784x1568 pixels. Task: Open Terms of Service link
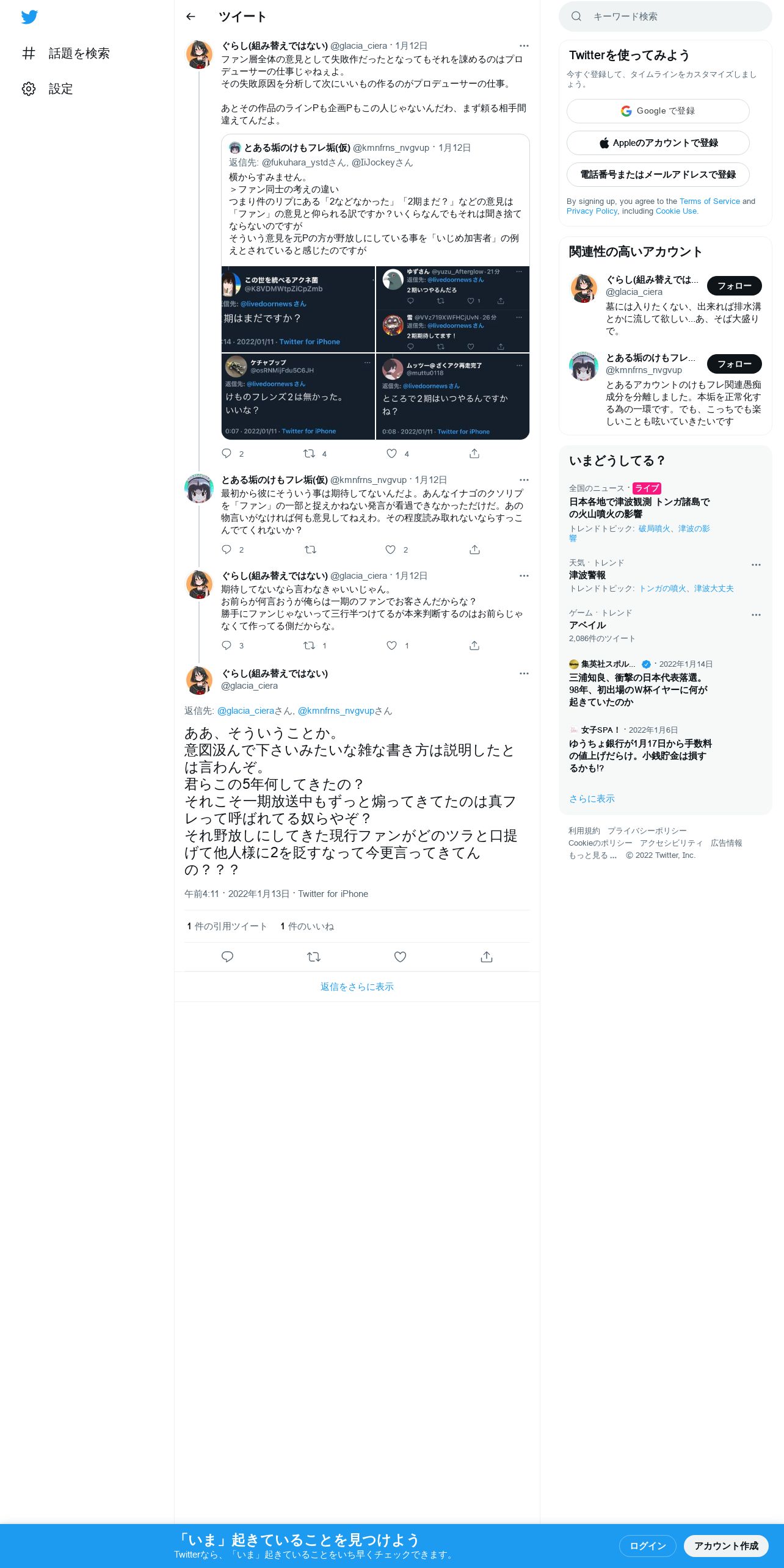pyautogui.click(x=710, y=201)
